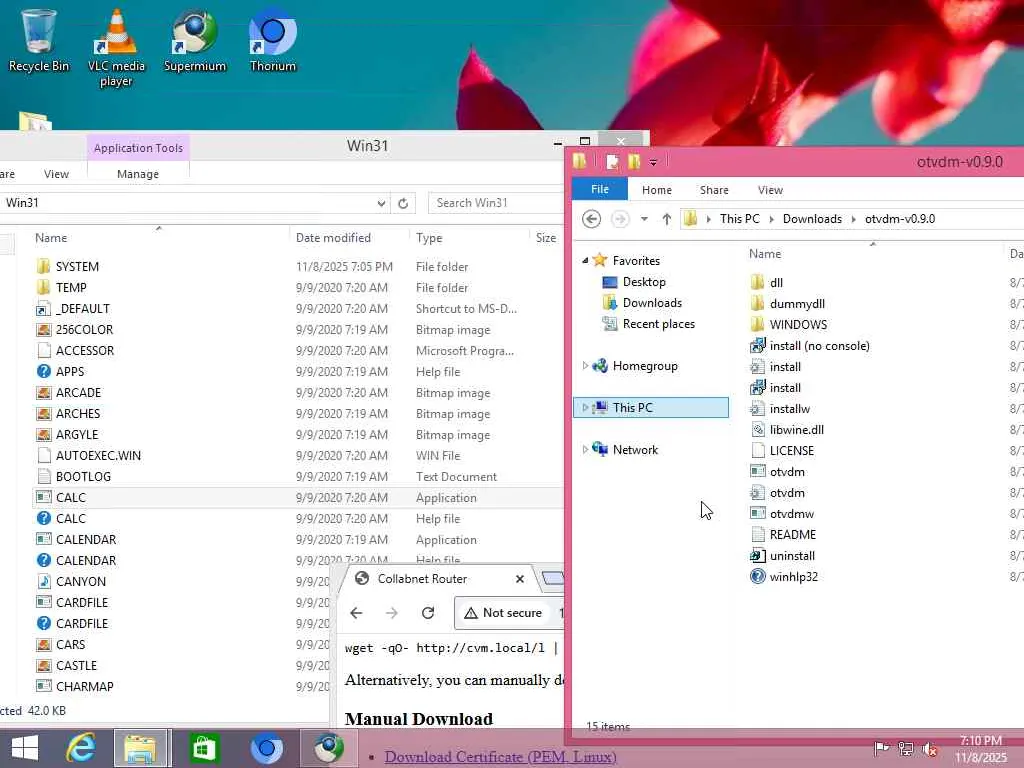The width and height of the screenshot is (1024, 768).
Task: Open the Home ribbon tab
Action: pos(656,190)
